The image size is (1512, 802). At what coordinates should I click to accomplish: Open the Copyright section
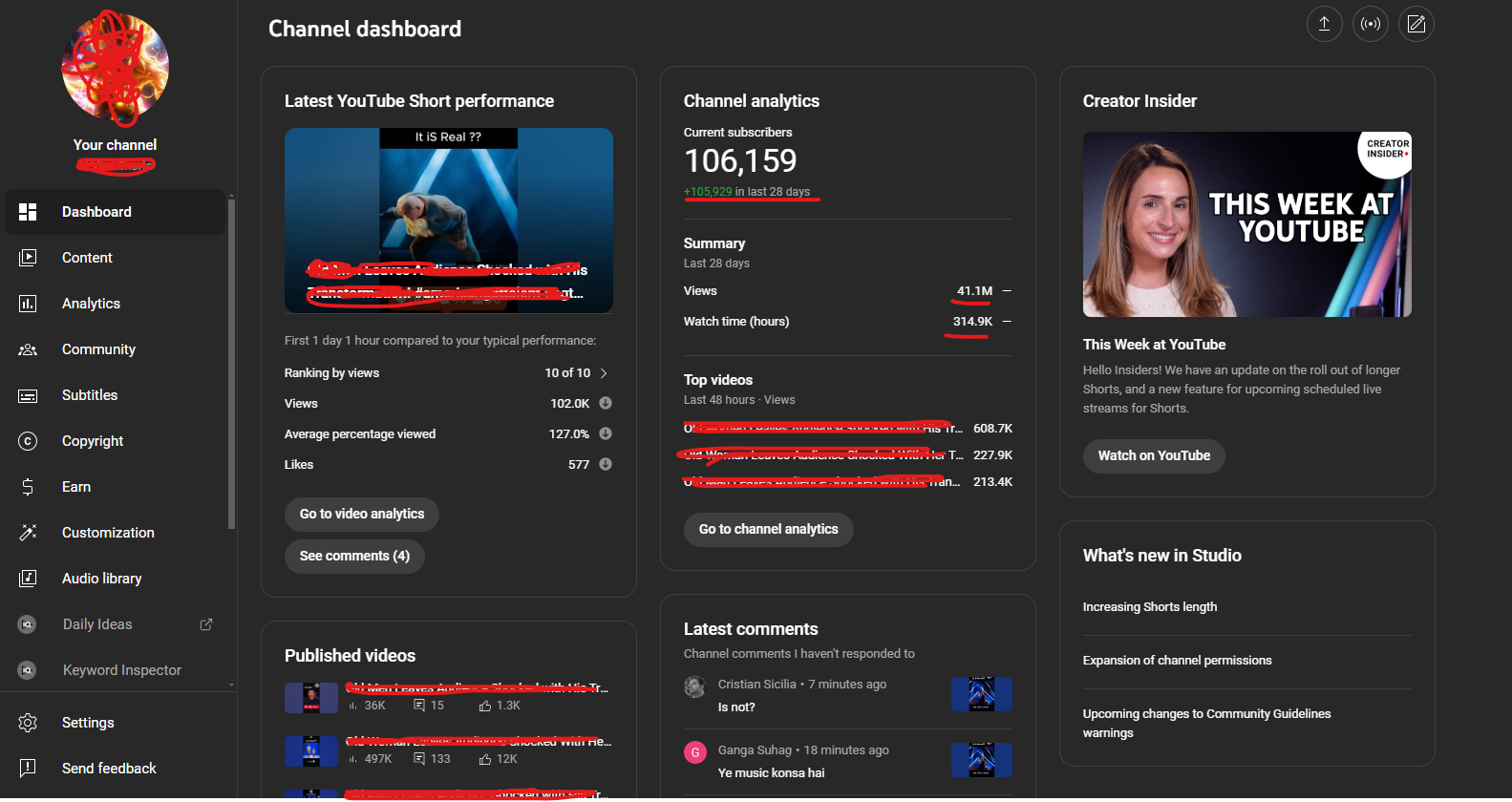(x=116, y=441)
